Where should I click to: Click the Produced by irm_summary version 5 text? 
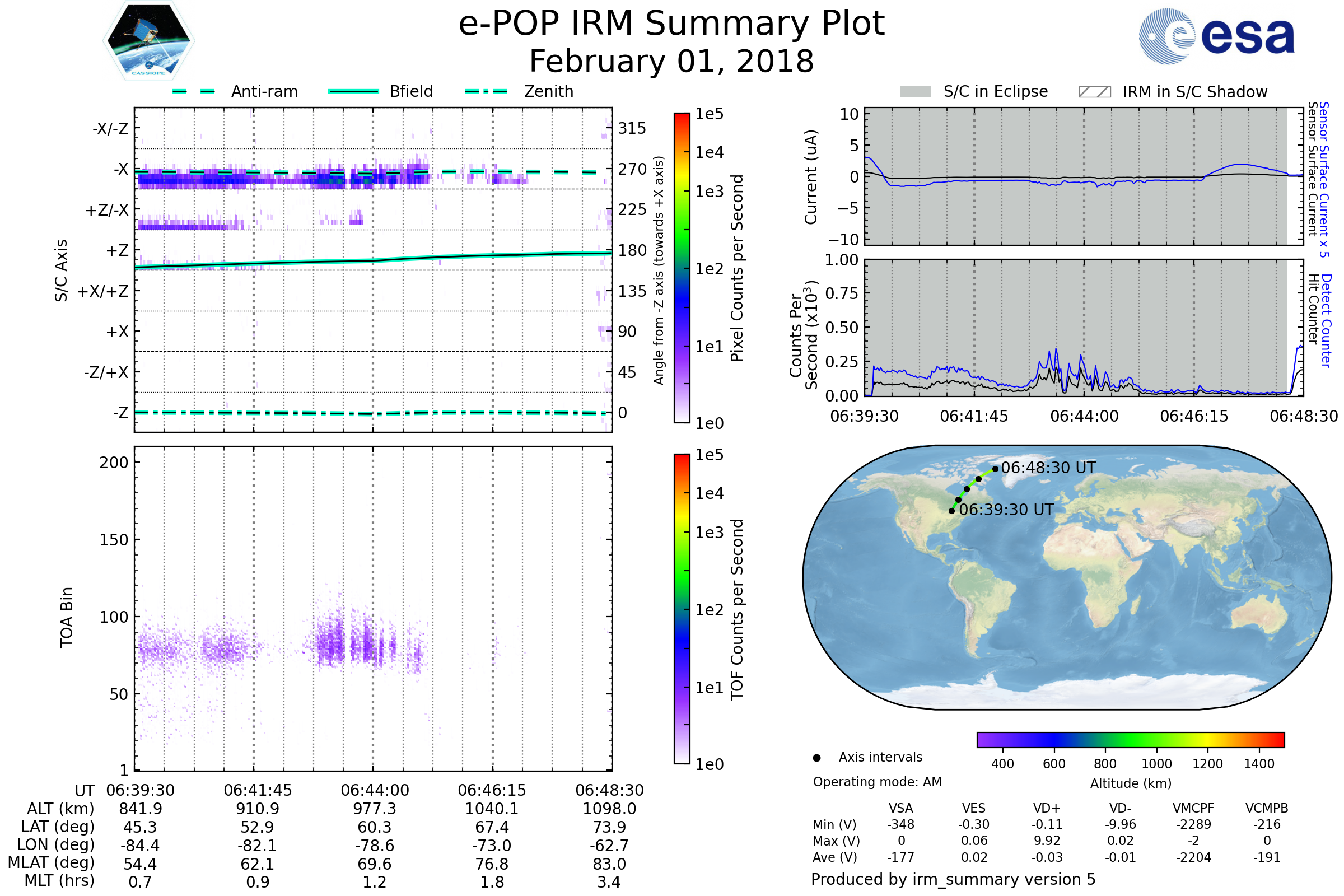click(x=953, y=879)
